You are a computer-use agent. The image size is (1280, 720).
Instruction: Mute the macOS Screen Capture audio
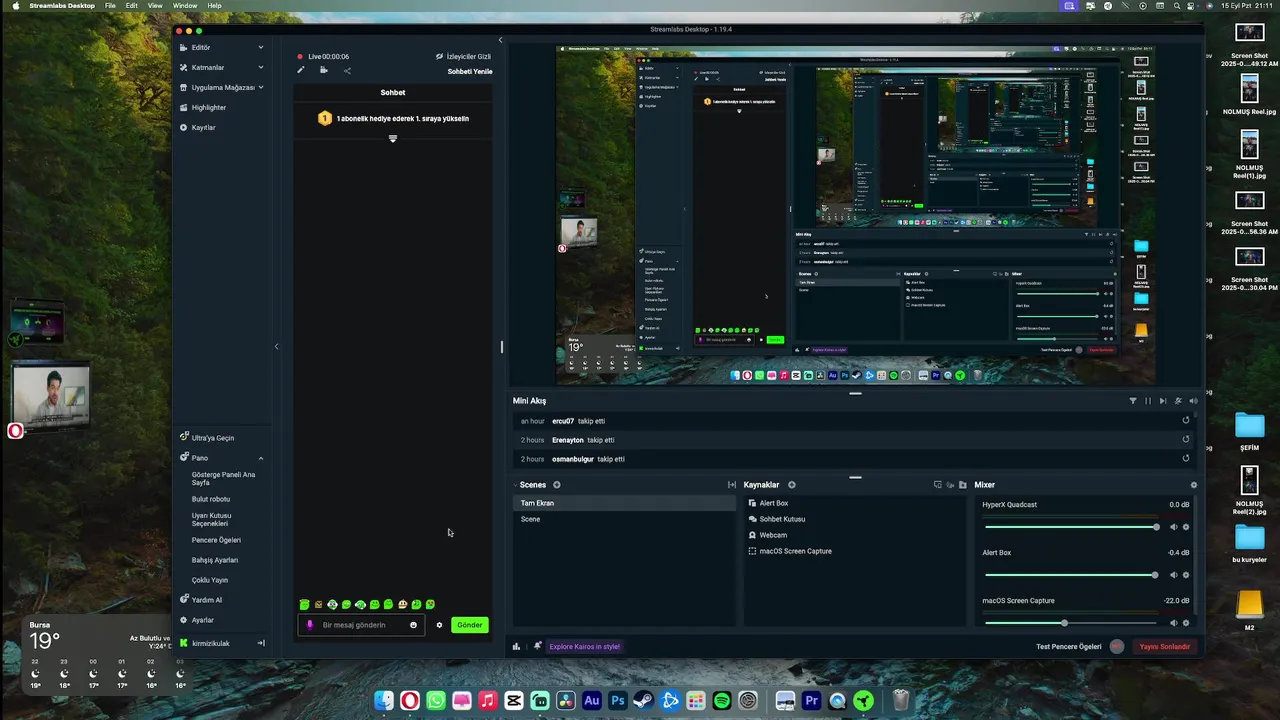1175,623
